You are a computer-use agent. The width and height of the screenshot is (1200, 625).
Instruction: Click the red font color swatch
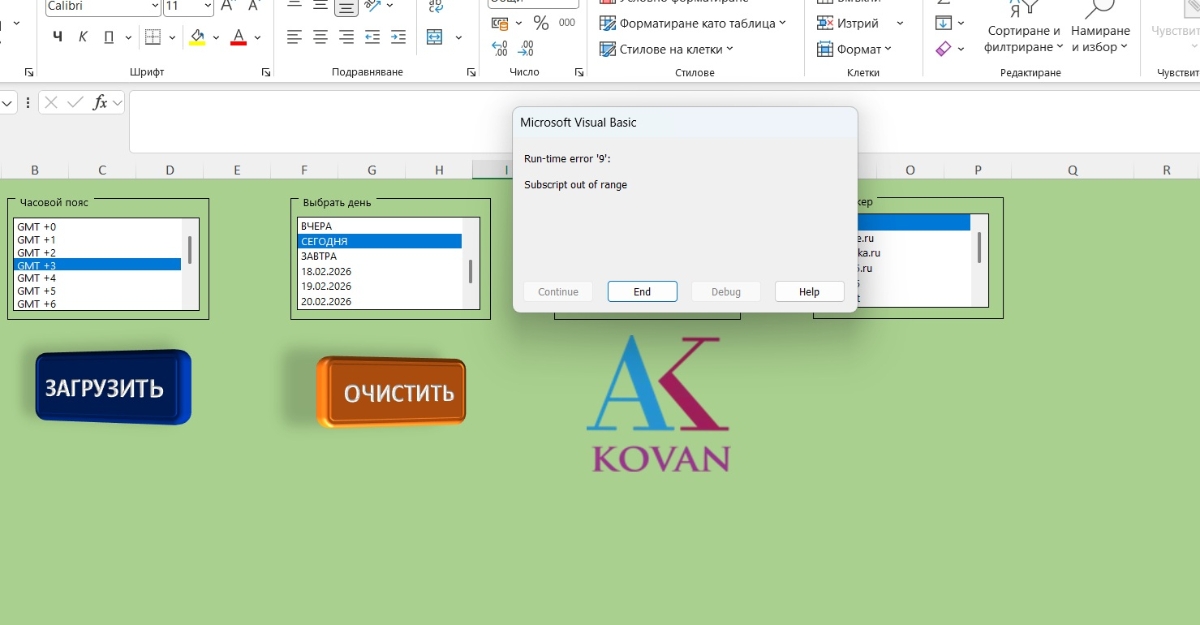(238, 38)
